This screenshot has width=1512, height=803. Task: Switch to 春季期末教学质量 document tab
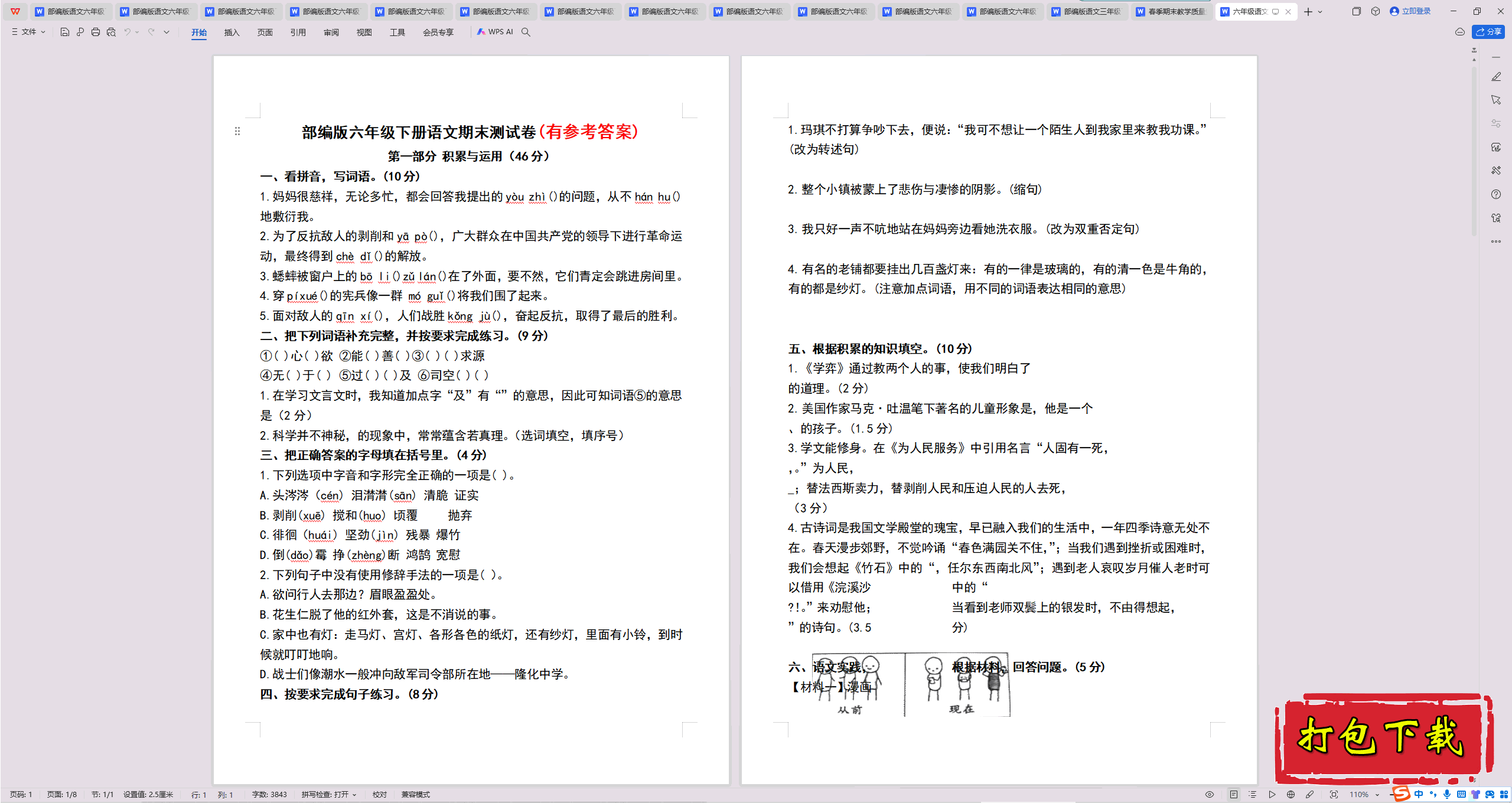pyautogui.click(x=1171, y=11)
